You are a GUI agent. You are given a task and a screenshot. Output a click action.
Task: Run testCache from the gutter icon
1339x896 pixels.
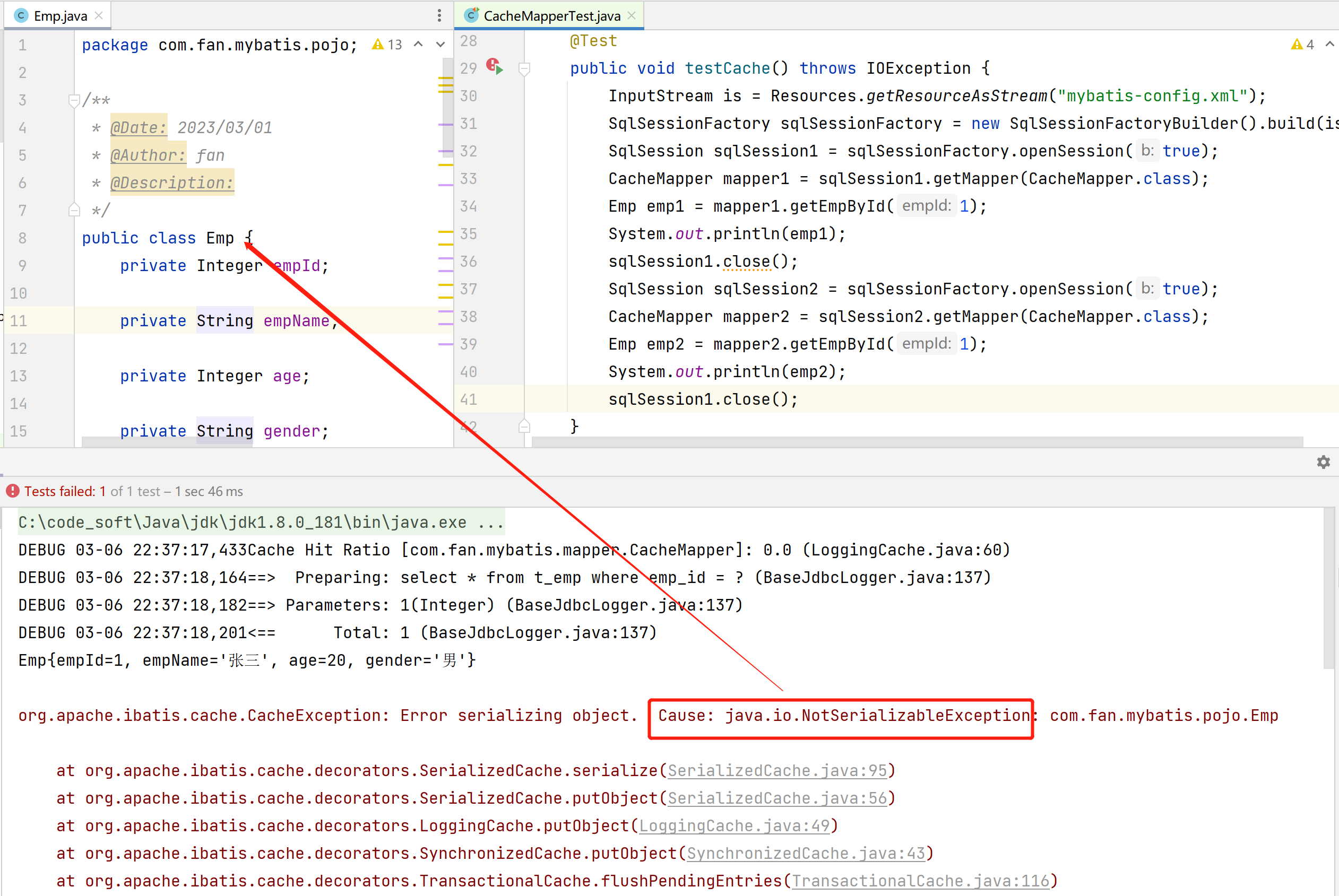pyautogui.click(x=495, y=67)
